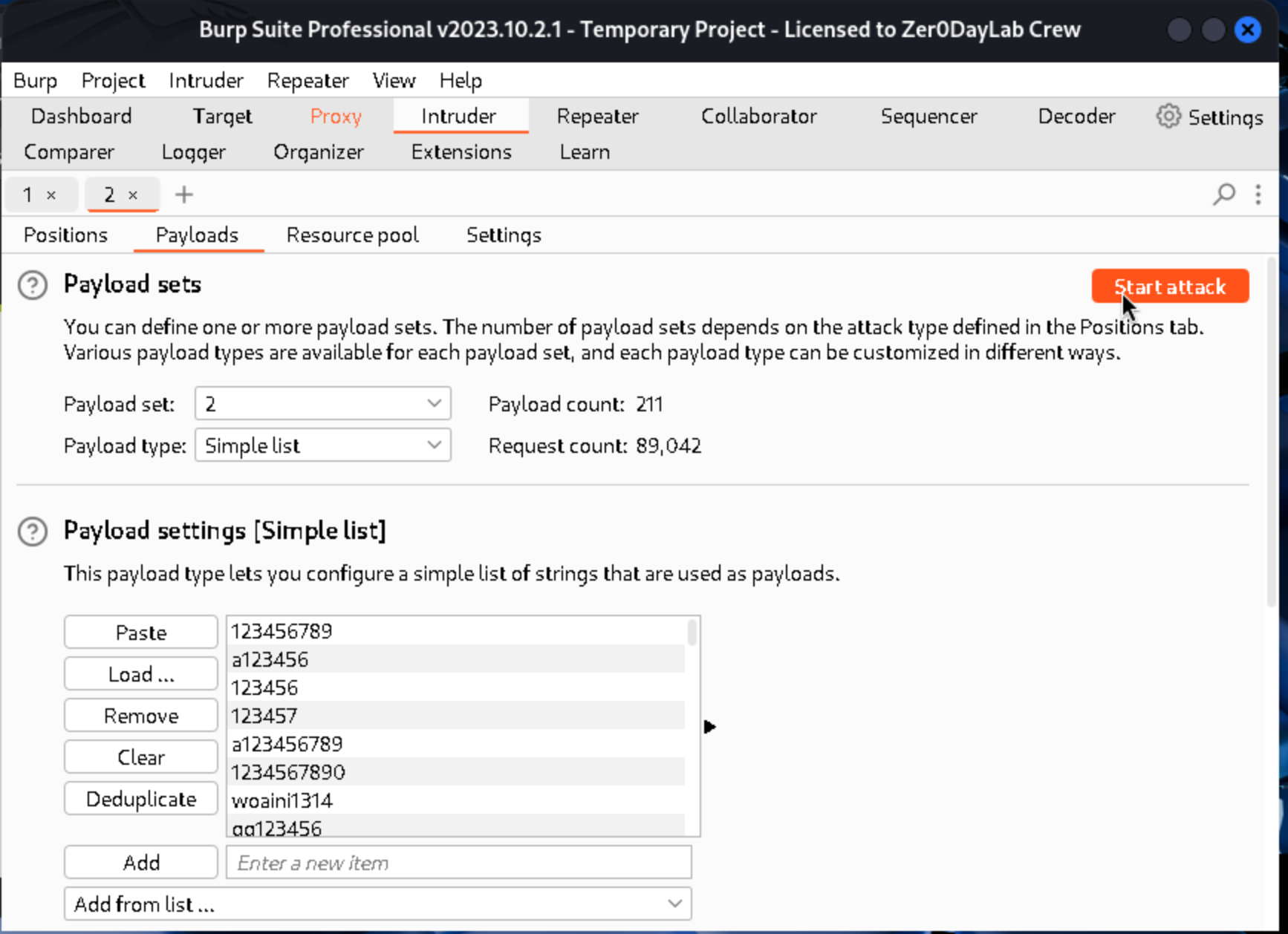The image size is (1288, 934).
Task: Click the main panel vertical scrollbar
Action: tap(1271, 433)
